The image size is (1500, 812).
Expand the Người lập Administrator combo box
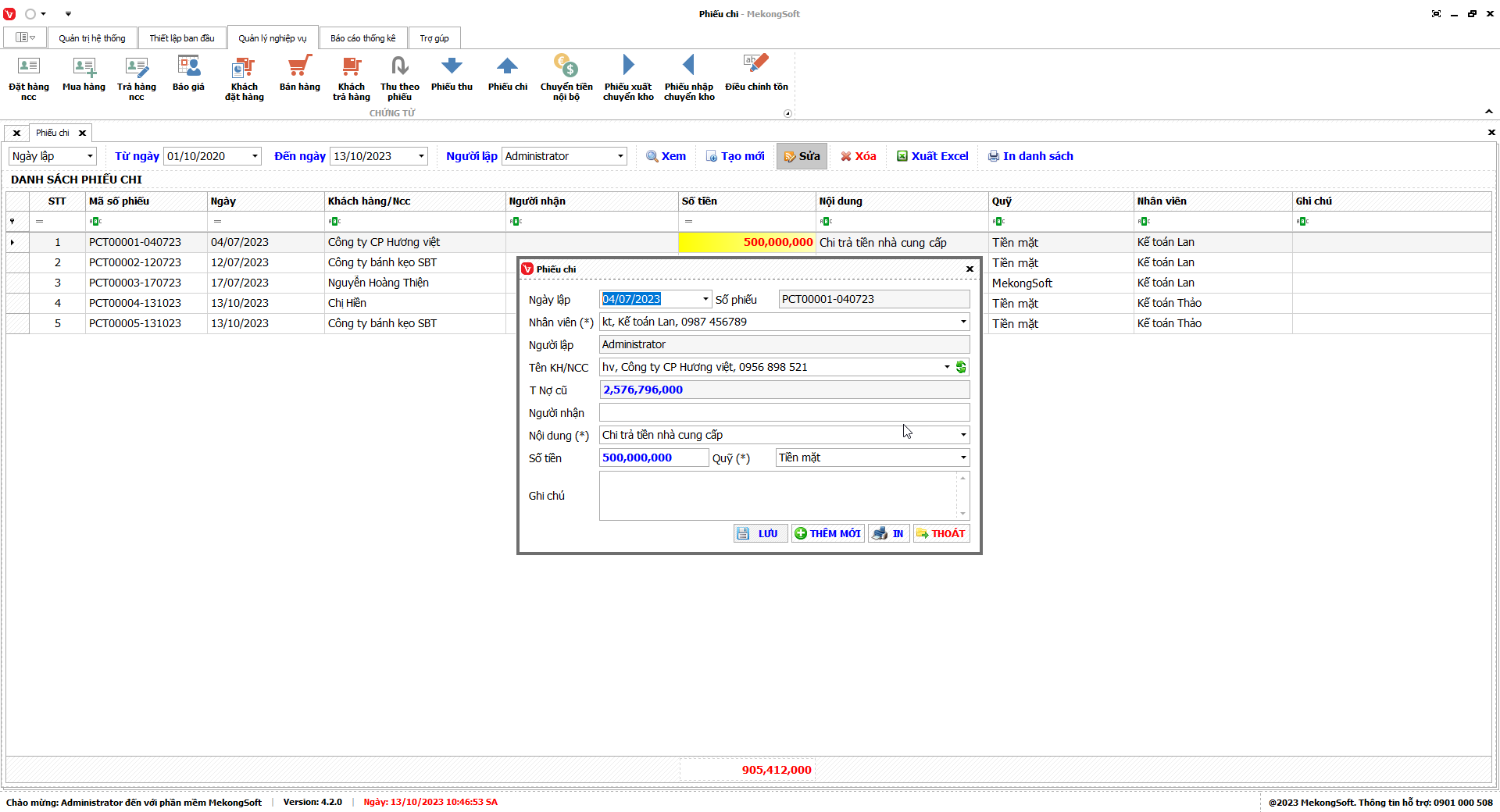(620, 156)
